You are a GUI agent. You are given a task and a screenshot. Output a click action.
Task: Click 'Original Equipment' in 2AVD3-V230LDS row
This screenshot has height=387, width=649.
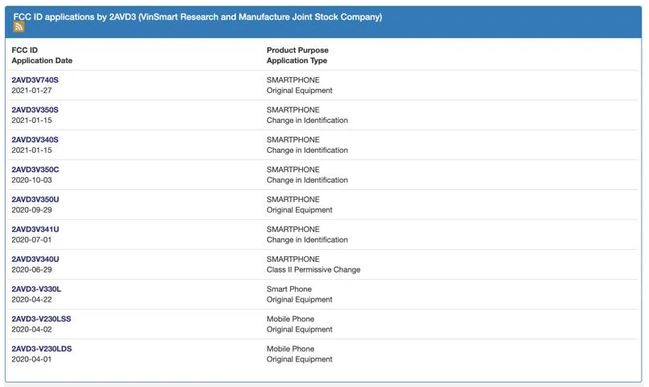pyautogui.click(x=300, y=359)
